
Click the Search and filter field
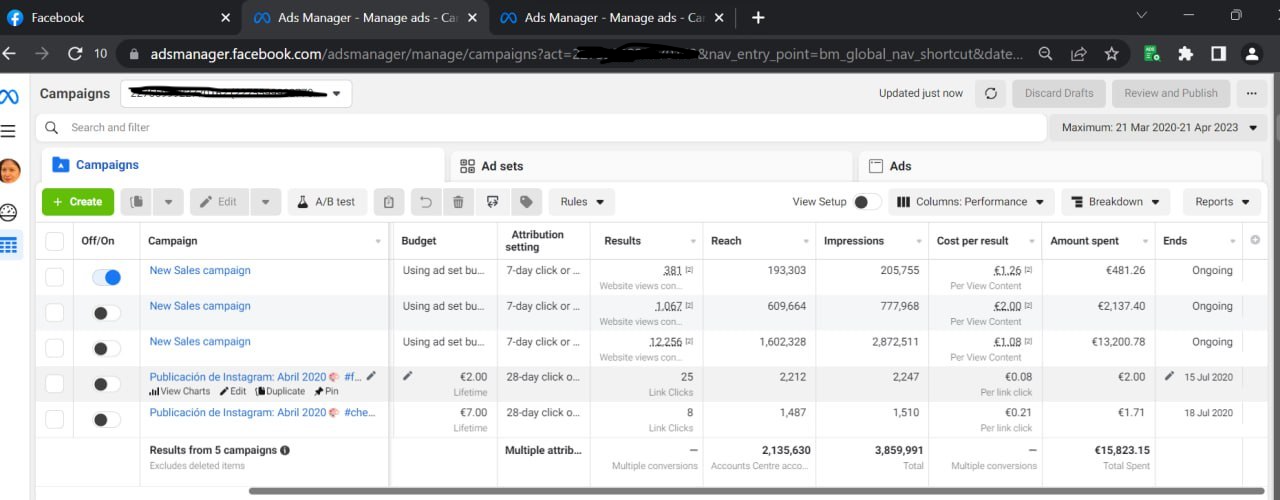tap(539, 128)
